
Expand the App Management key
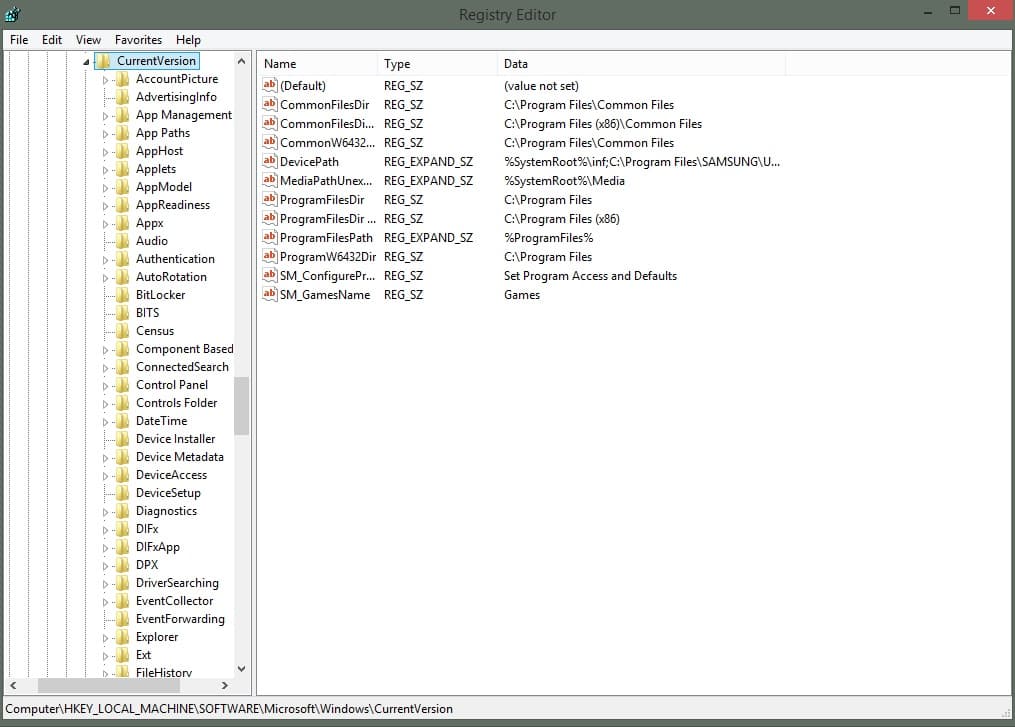click(105, 116)
